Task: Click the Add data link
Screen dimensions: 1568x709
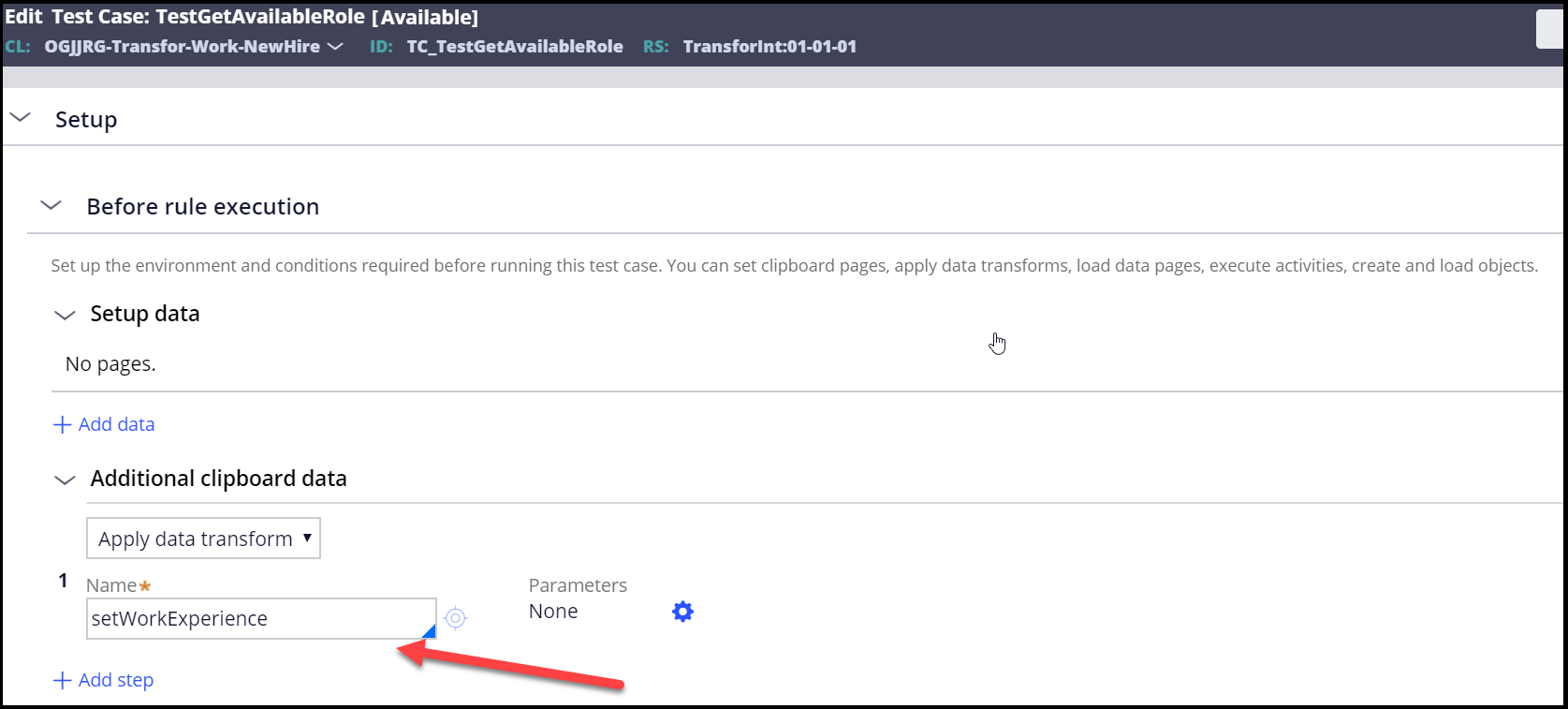Action: [x=104, y=424]
